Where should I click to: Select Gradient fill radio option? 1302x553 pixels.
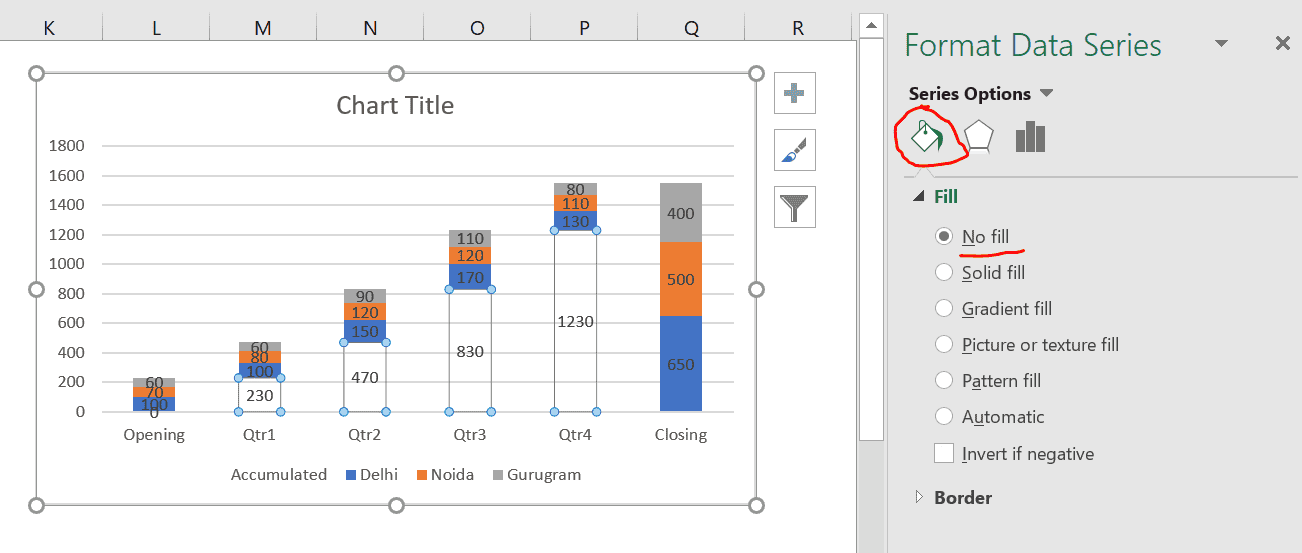(943, 309)
